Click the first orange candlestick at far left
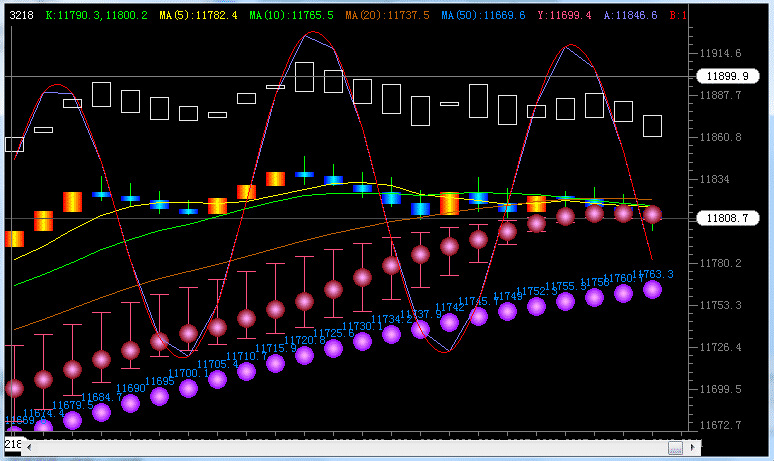Image resolution: width=774 pixels, height=461 pixels. point(14,239)
